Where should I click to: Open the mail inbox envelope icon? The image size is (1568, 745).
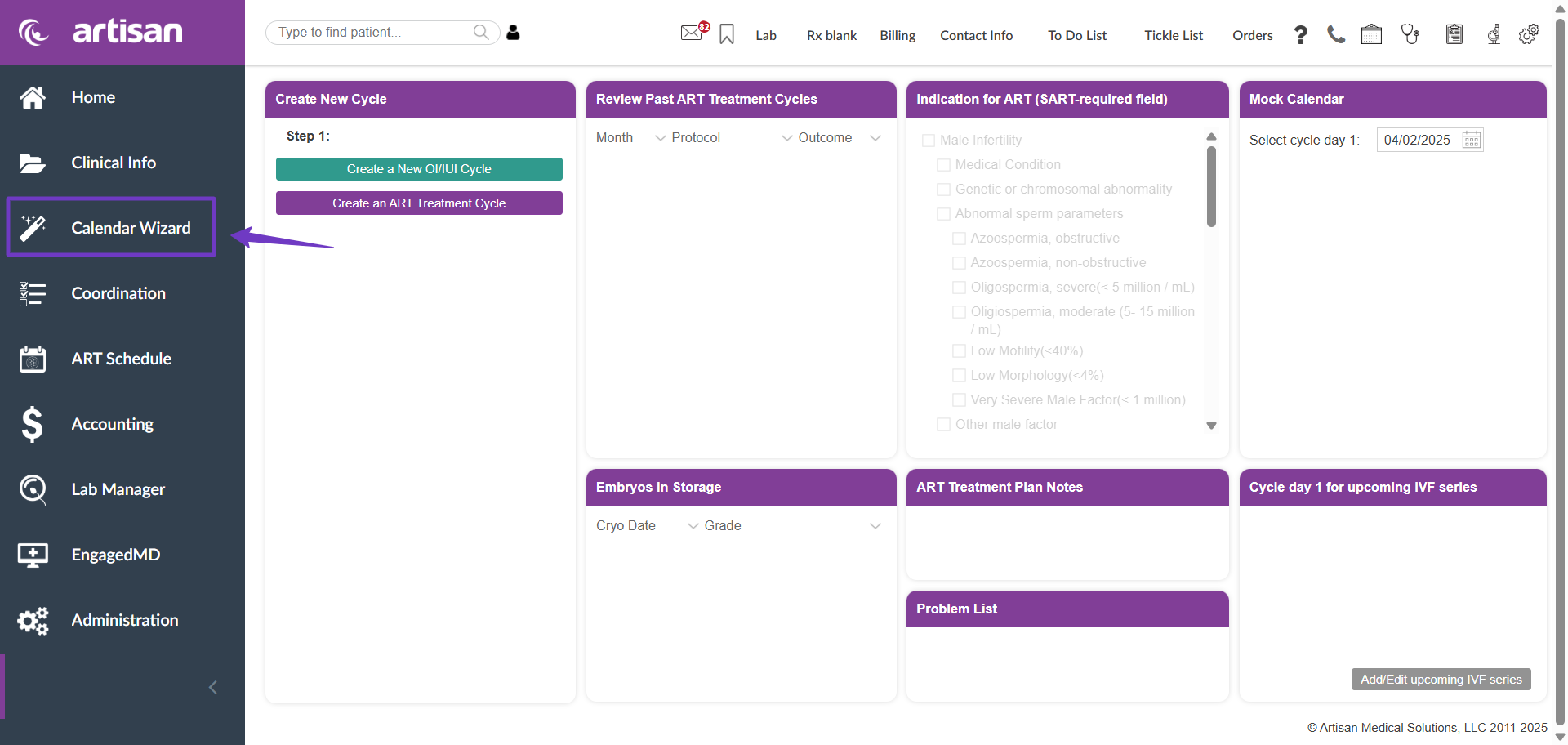[x=693, y=33]
